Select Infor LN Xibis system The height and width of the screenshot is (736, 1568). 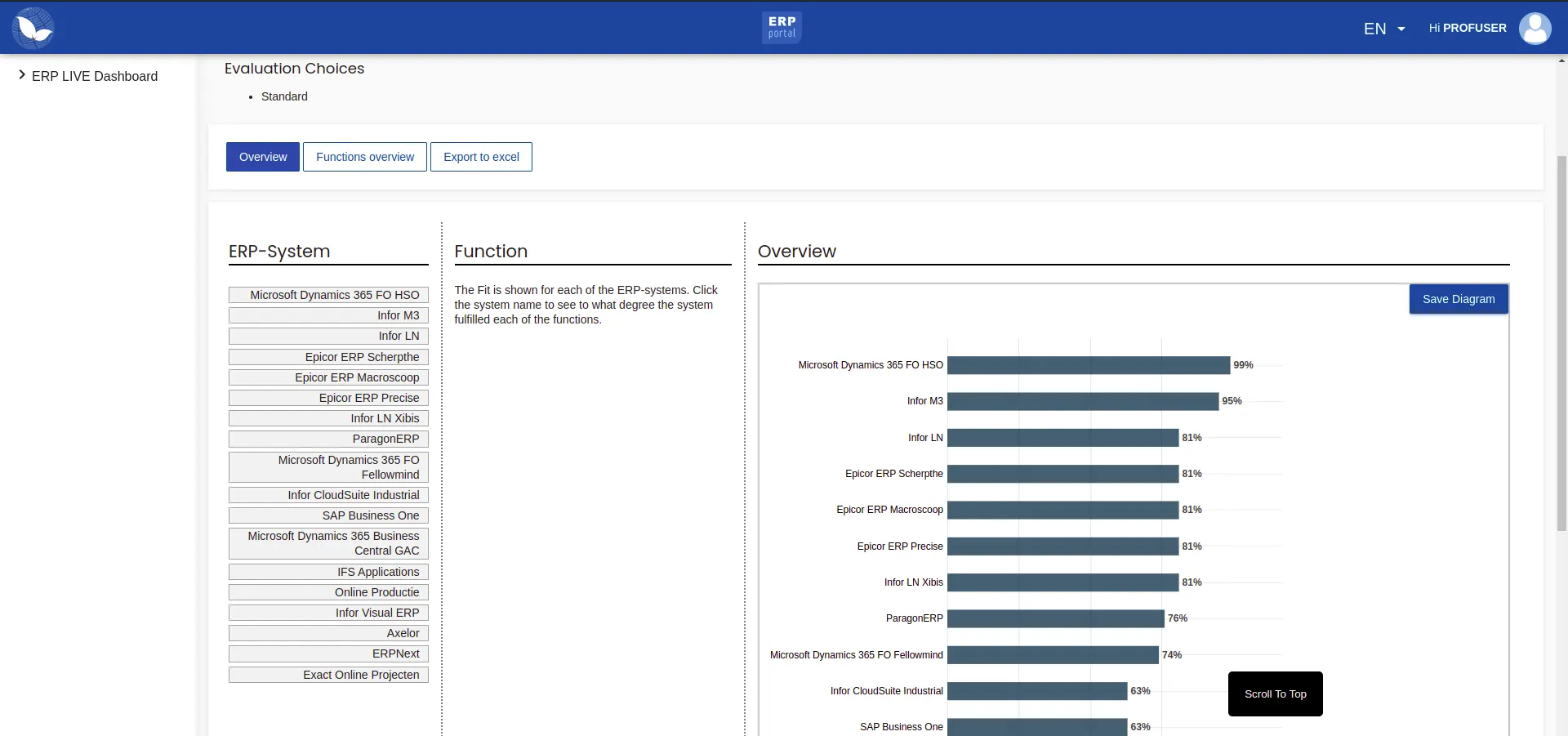[x=328, y=418]
